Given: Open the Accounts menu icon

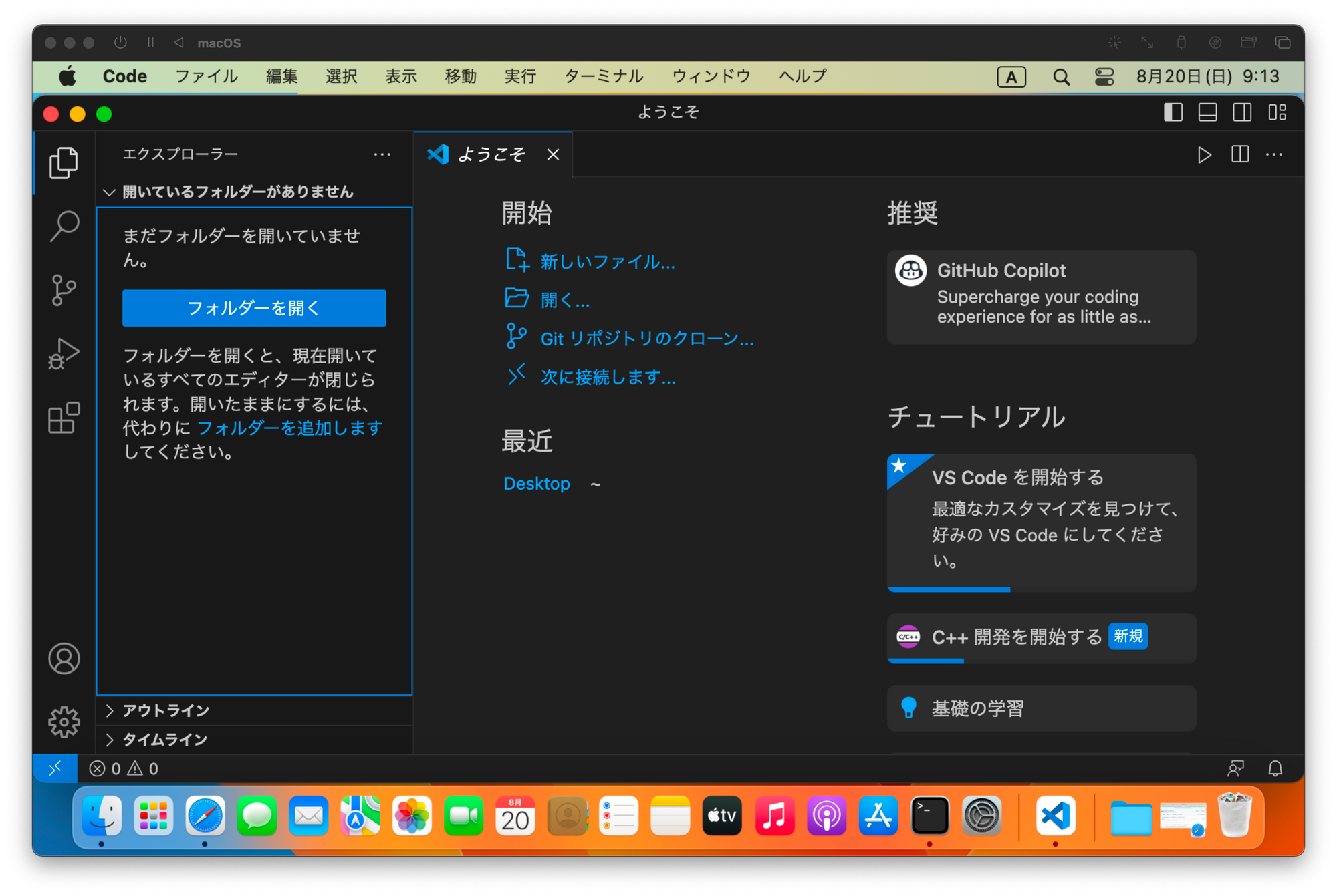Looking at the screenshot, I should (x=64, y=659).
